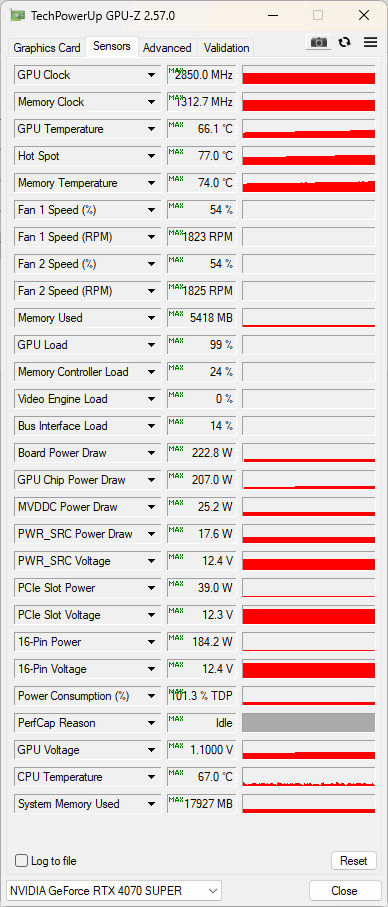Take a screenshot with the camera icon
The width and height of the screenshot is (388, 907).
click(318, 42)
